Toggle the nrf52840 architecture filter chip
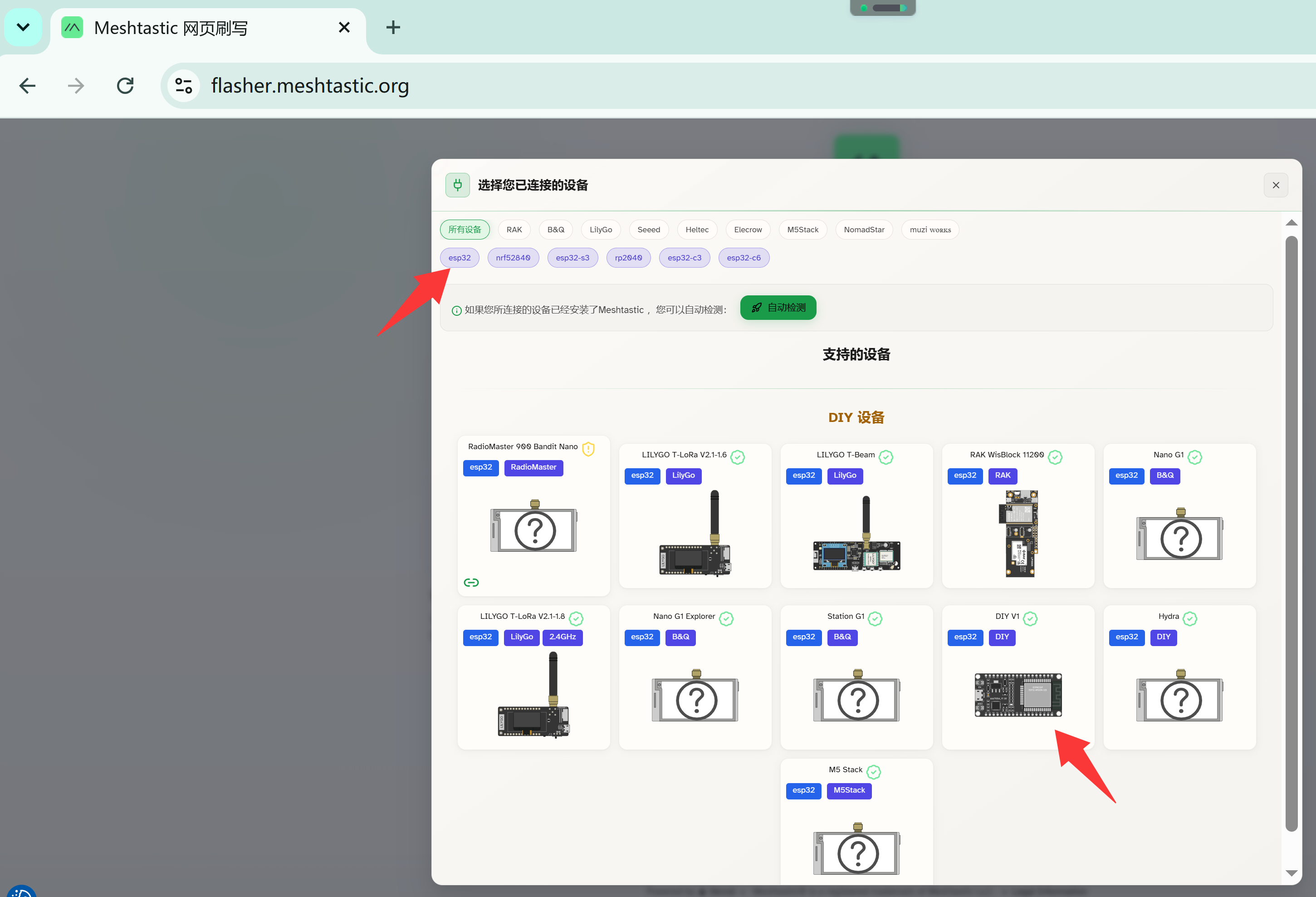 coord(514,258)
